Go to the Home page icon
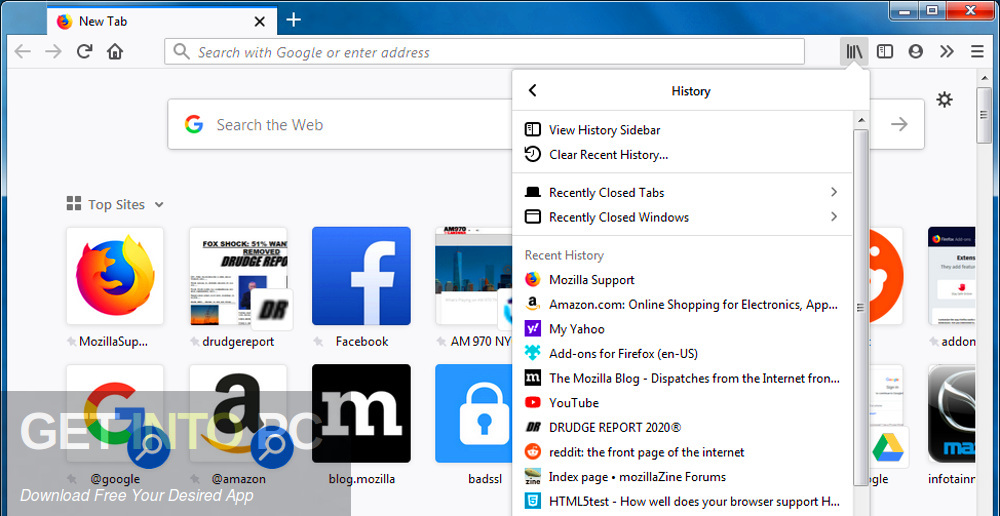1000x516 pixels. tap(115, 52)
